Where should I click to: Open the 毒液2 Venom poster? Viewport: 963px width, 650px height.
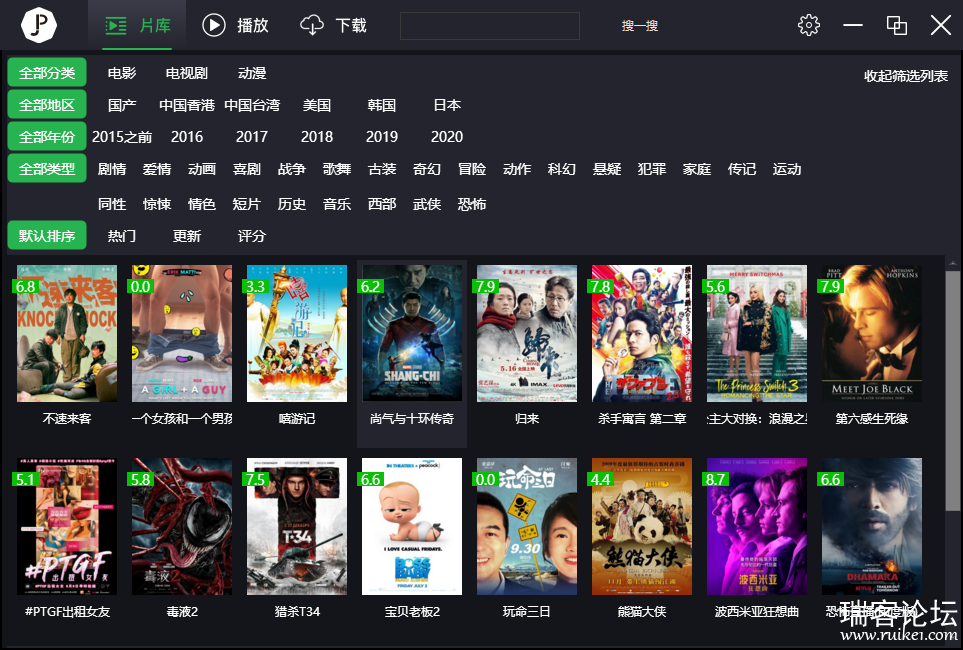pos(182,527)
